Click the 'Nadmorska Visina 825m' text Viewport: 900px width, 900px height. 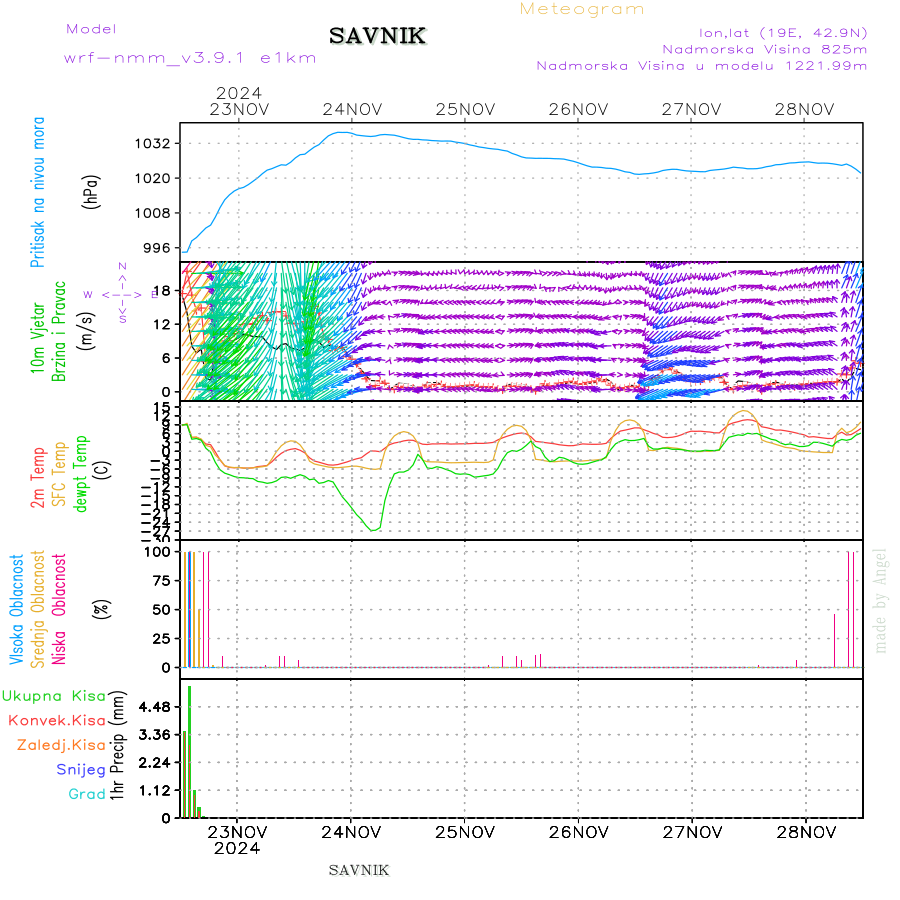[x=765, y=49]
